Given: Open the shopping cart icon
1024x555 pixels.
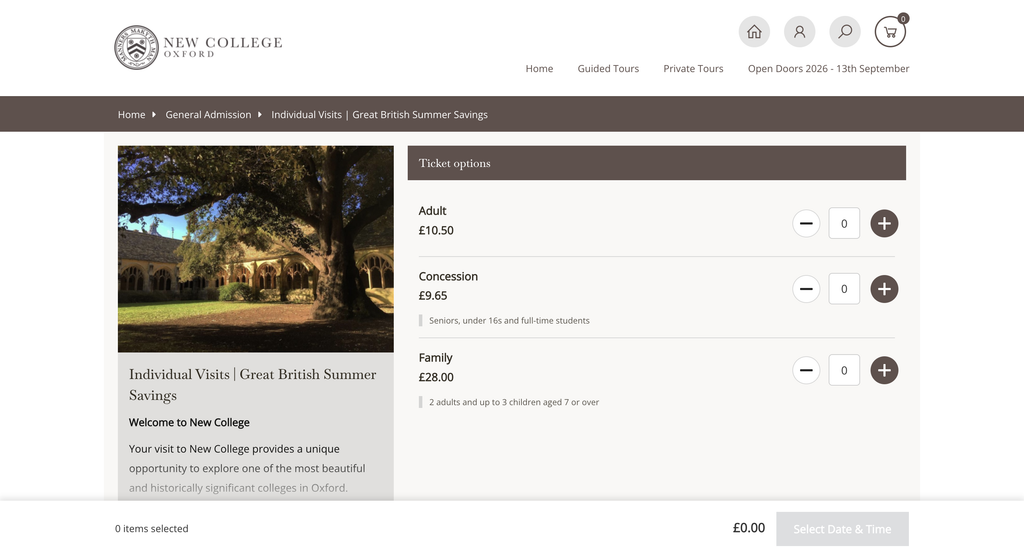Looking at the screenshot, I should (890, 31).
